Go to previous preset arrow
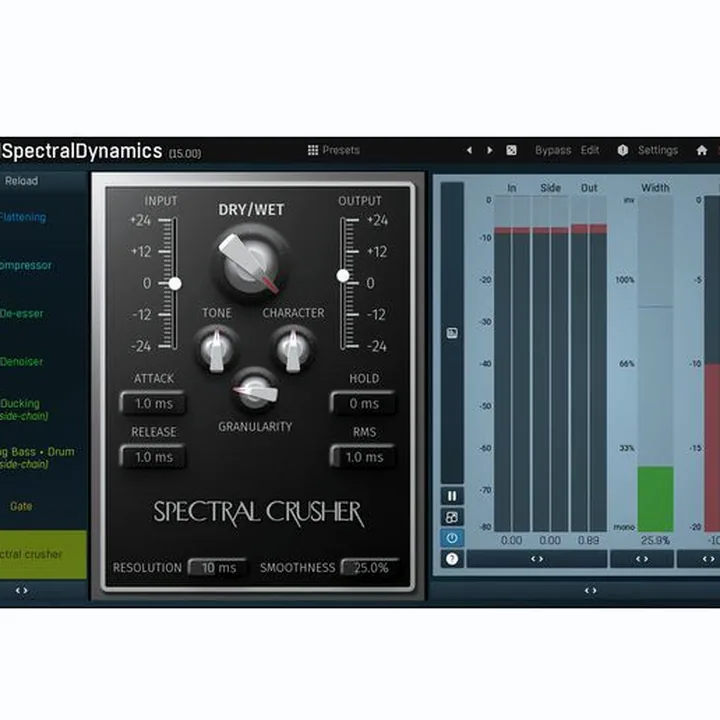This screenshot has width=720, height=720. 469,150
